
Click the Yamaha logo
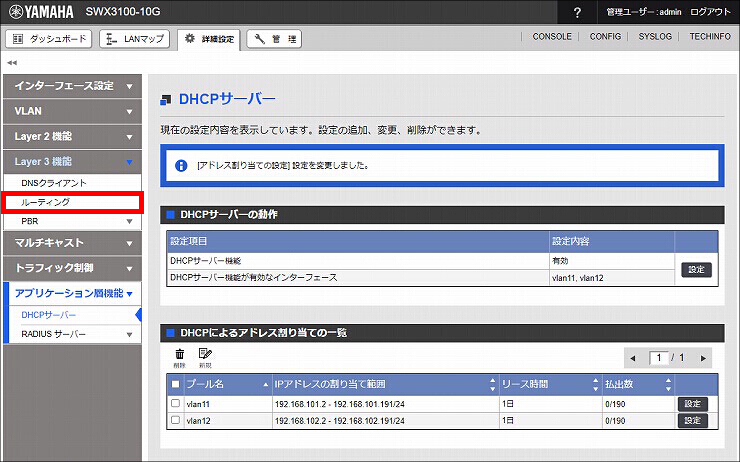coord(42,12)
